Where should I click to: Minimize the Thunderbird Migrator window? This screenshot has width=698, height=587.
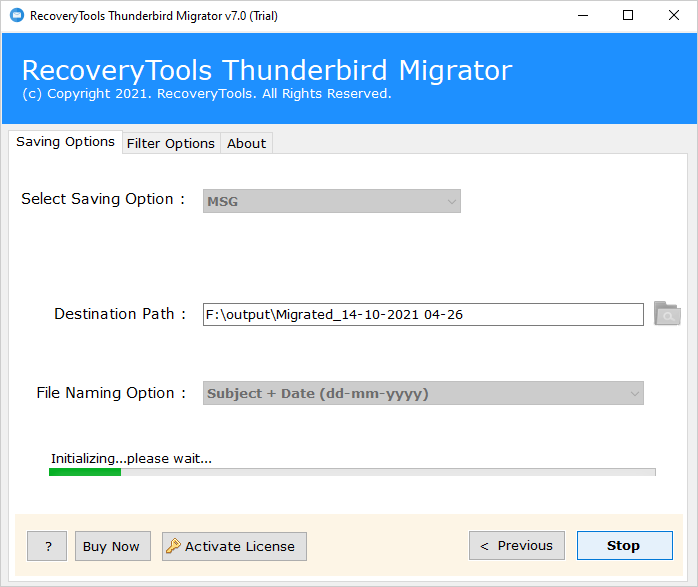[x=583, y=16]
